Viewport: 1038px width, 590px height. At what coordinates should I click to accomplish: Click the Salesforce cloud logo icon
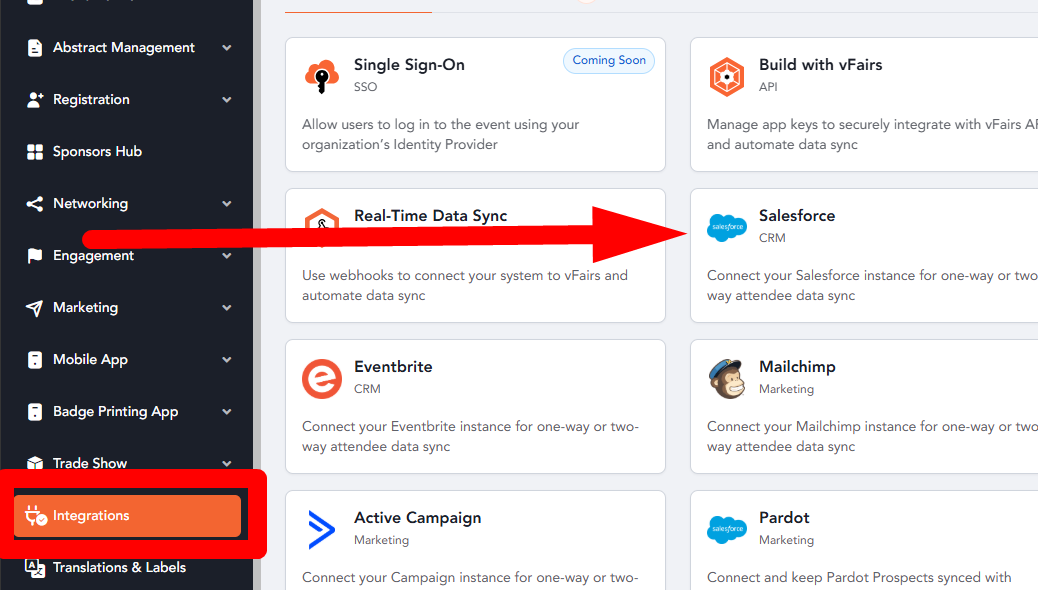tap(726, 227)
